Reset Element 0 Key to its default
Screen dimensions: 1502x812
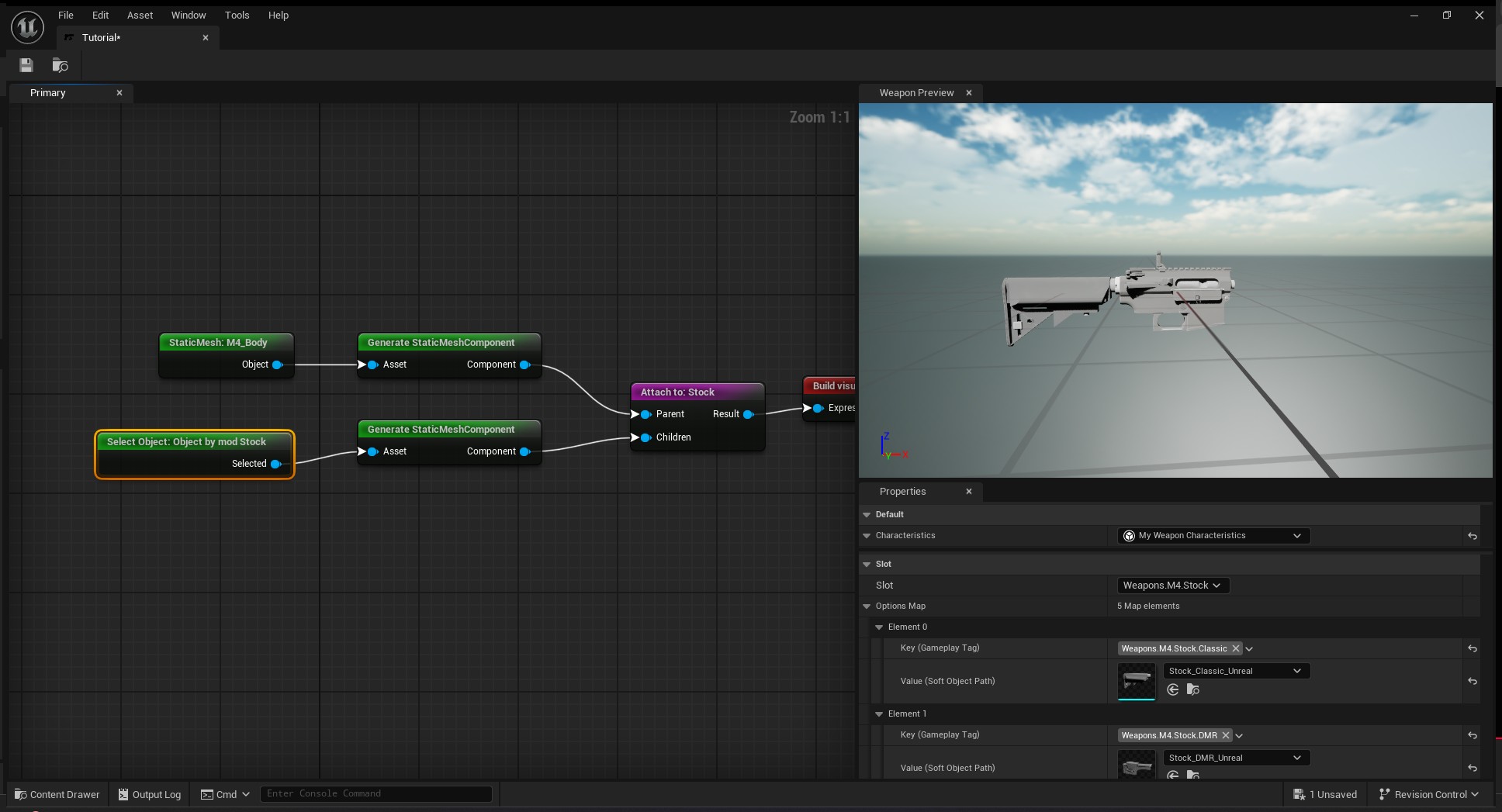pyautogui.click(x=1472, y=648)
